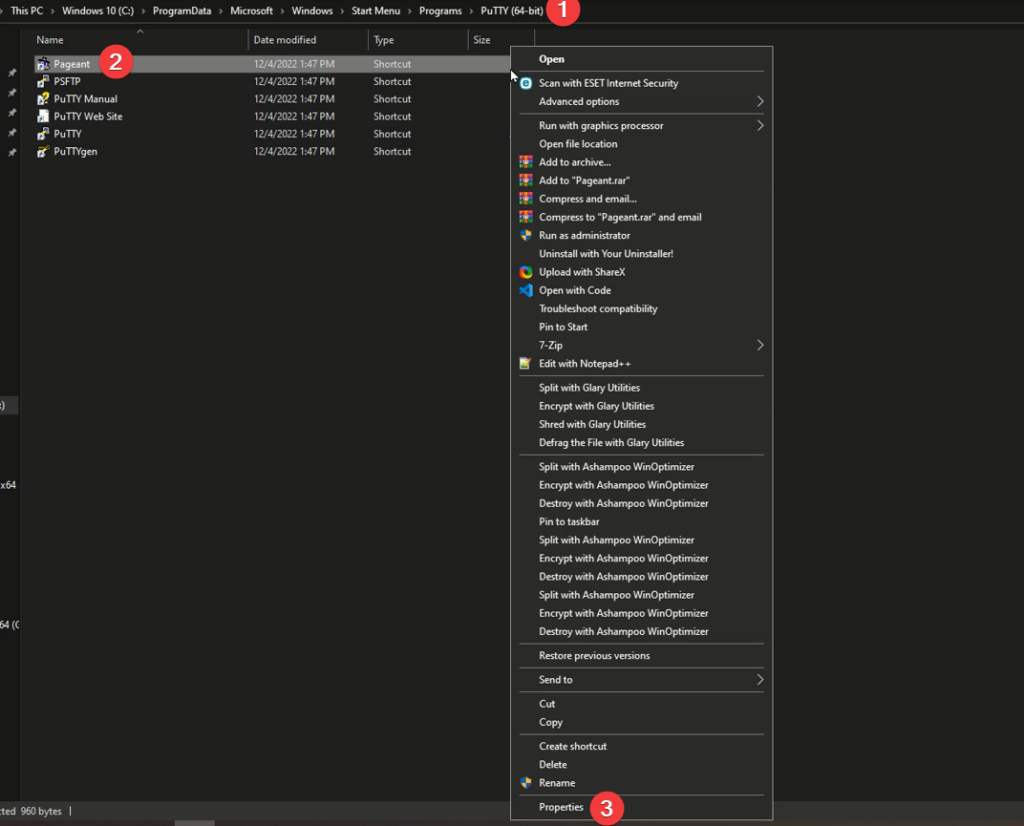
Task: Sort files by Date modified column
Action: (285, 40)
